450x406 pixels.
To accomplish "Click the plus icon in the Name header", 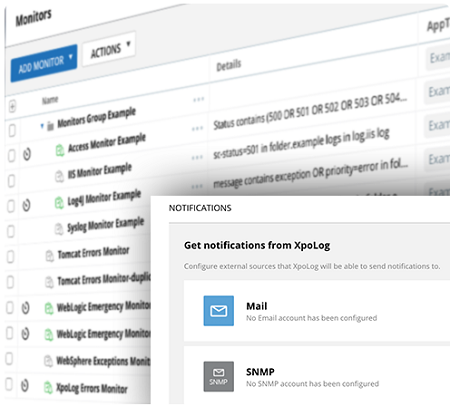I will coord(12,107).
